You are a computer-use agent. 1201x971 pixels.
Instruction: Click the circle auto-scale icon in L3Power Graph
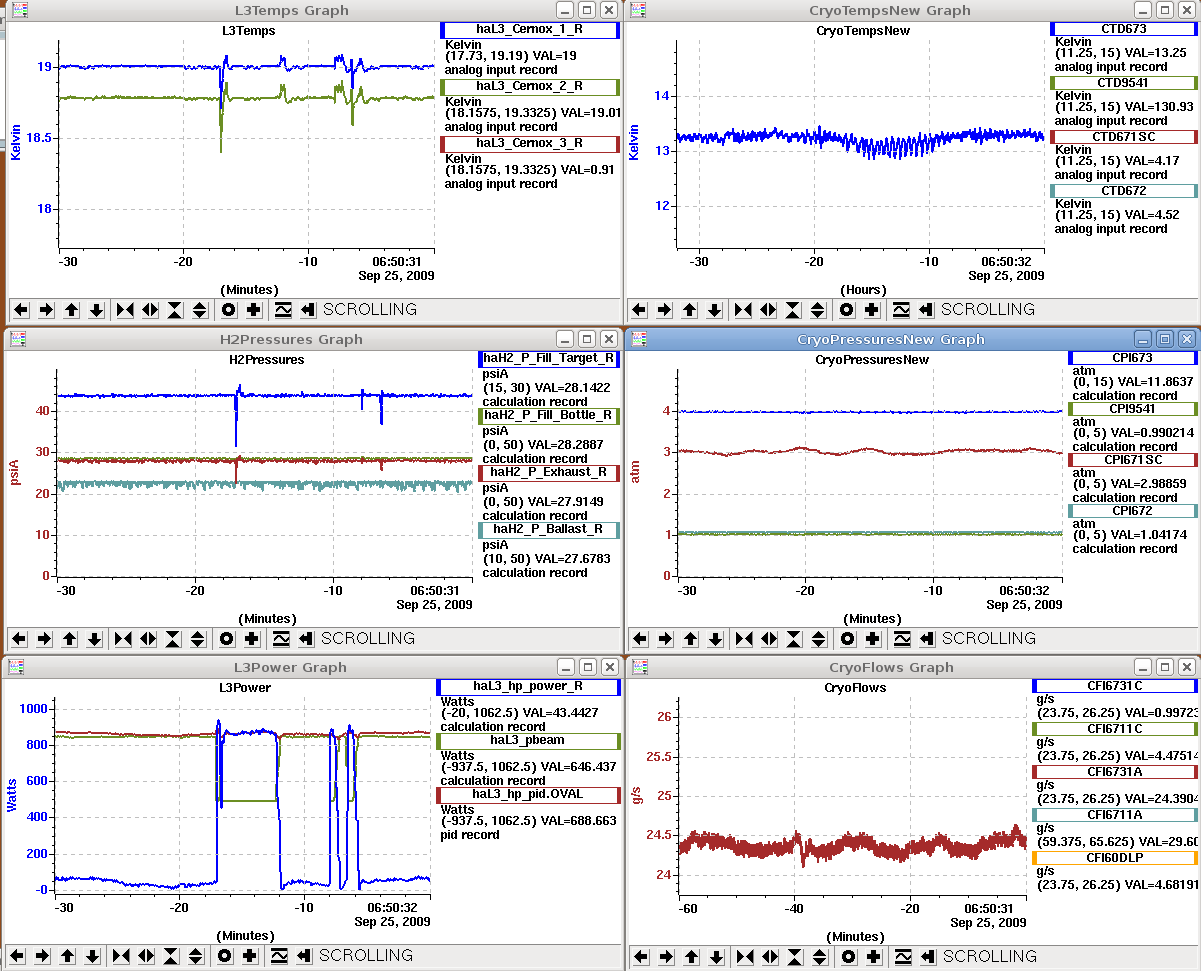click(x=225, y=956)
